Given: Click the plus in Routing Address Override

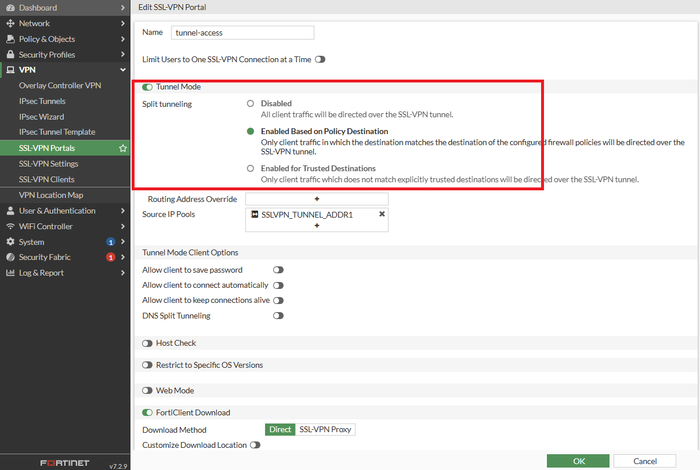Looking at the screenshot, I should pyautogui.click(x=317, y=199).
